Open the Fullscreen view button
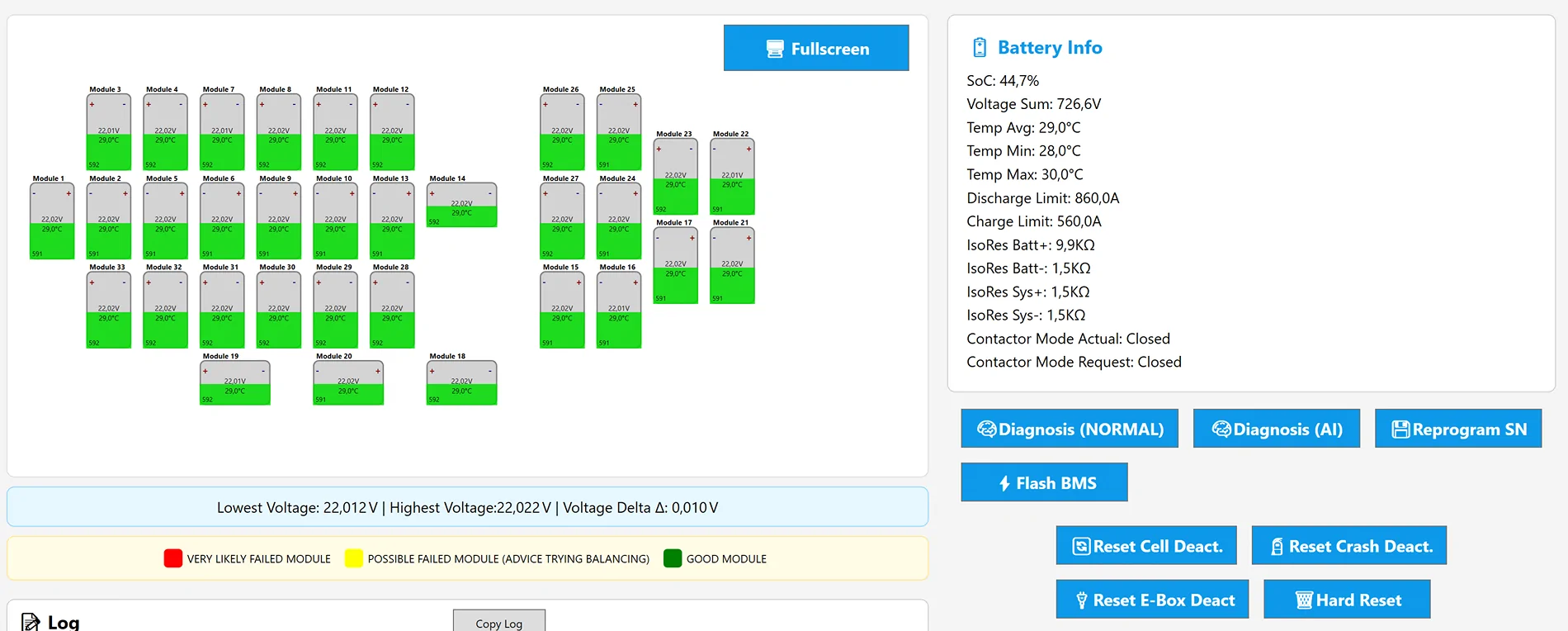The height and width of the screenshot is (631, 1568). point(816,48)
